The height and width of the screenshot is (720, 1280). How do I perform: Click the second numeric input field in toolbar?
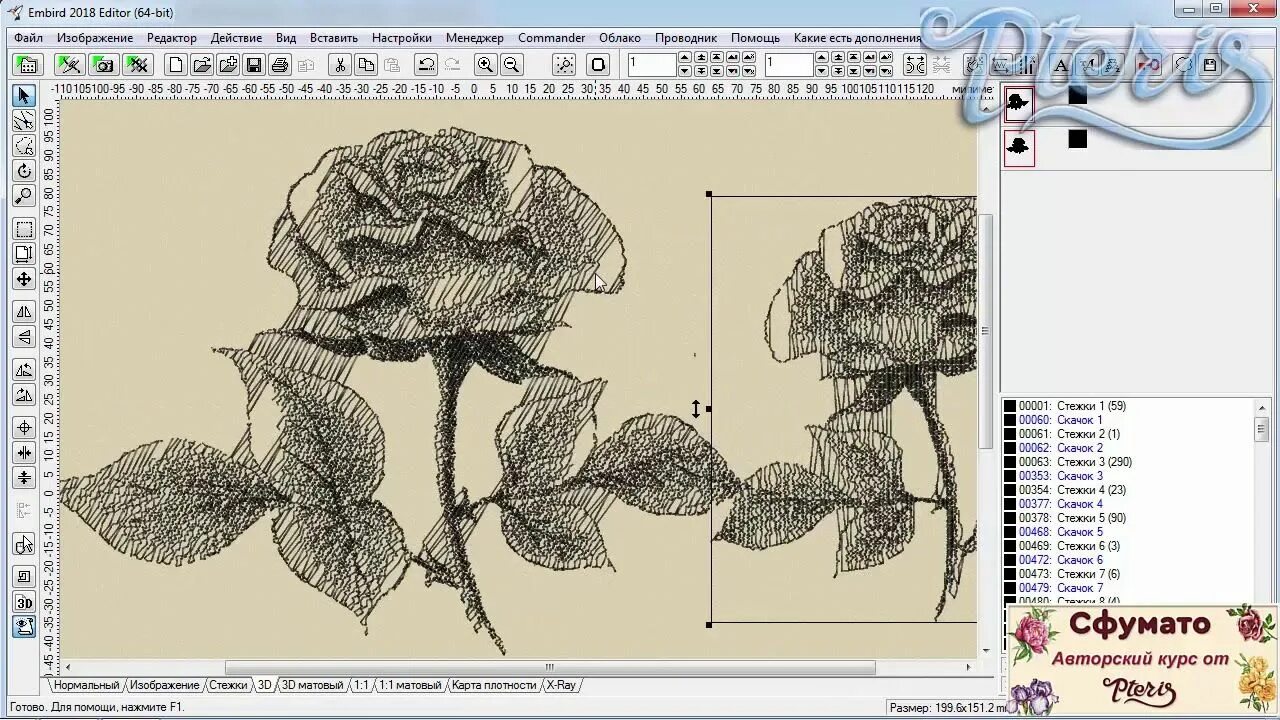pyautogui.click(x=789, y=65)
